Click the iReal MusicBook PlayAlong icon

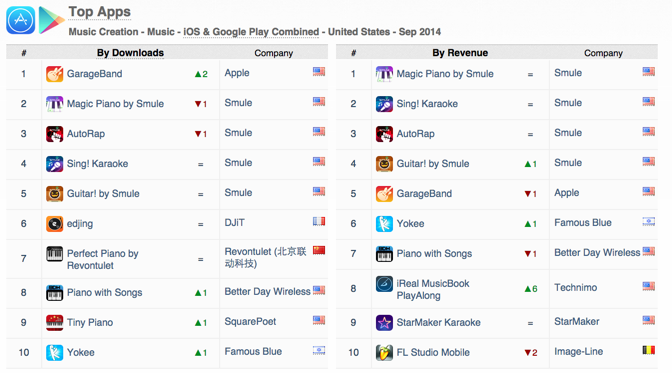coord(384,284)
